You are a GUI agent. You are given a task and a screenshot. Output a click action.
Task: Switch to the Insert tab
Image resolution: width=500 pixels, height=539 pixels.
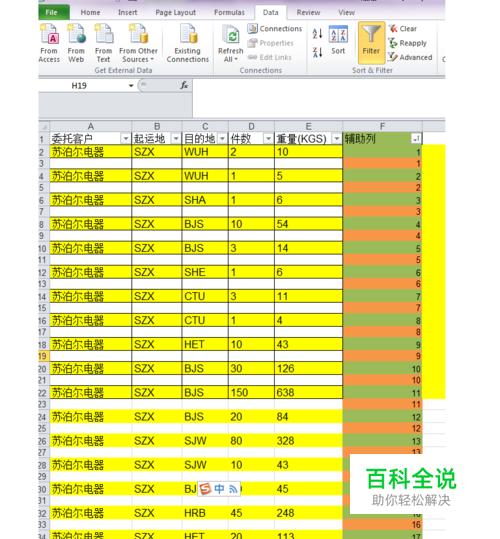[127, 12]
